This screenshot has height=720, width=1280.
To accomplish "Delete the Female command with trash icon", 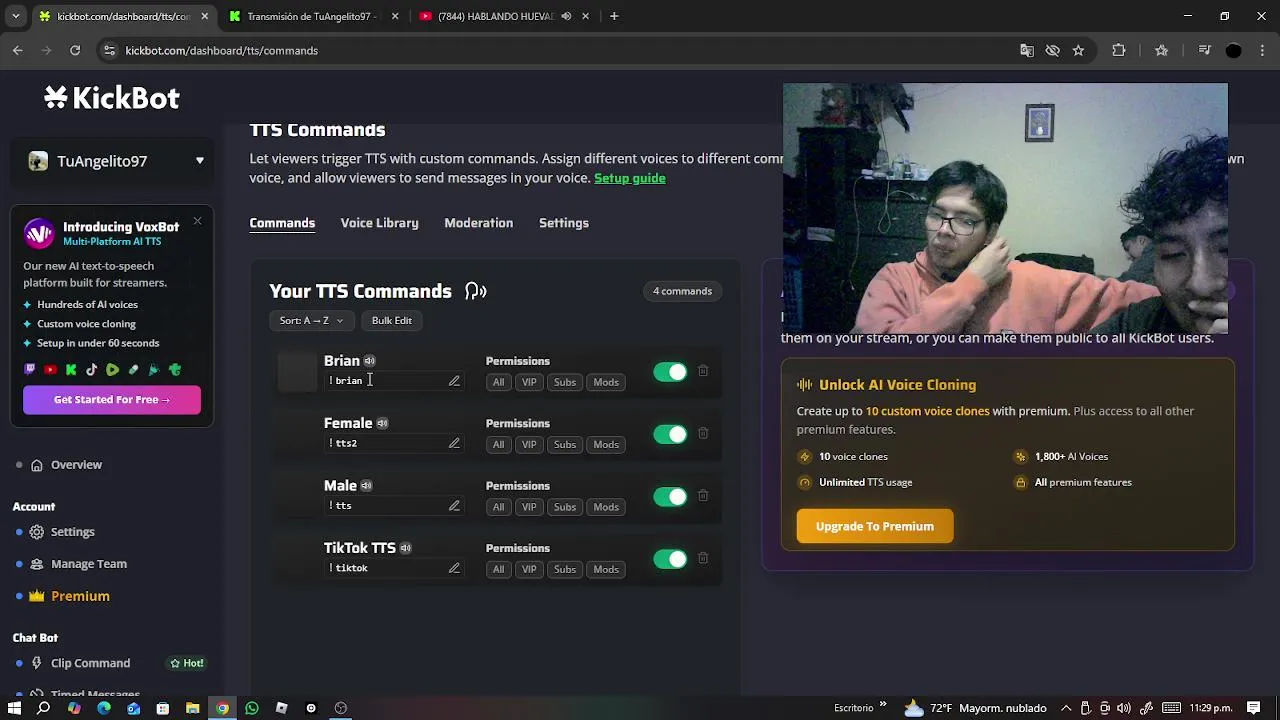I will click(x=703, y=433).
